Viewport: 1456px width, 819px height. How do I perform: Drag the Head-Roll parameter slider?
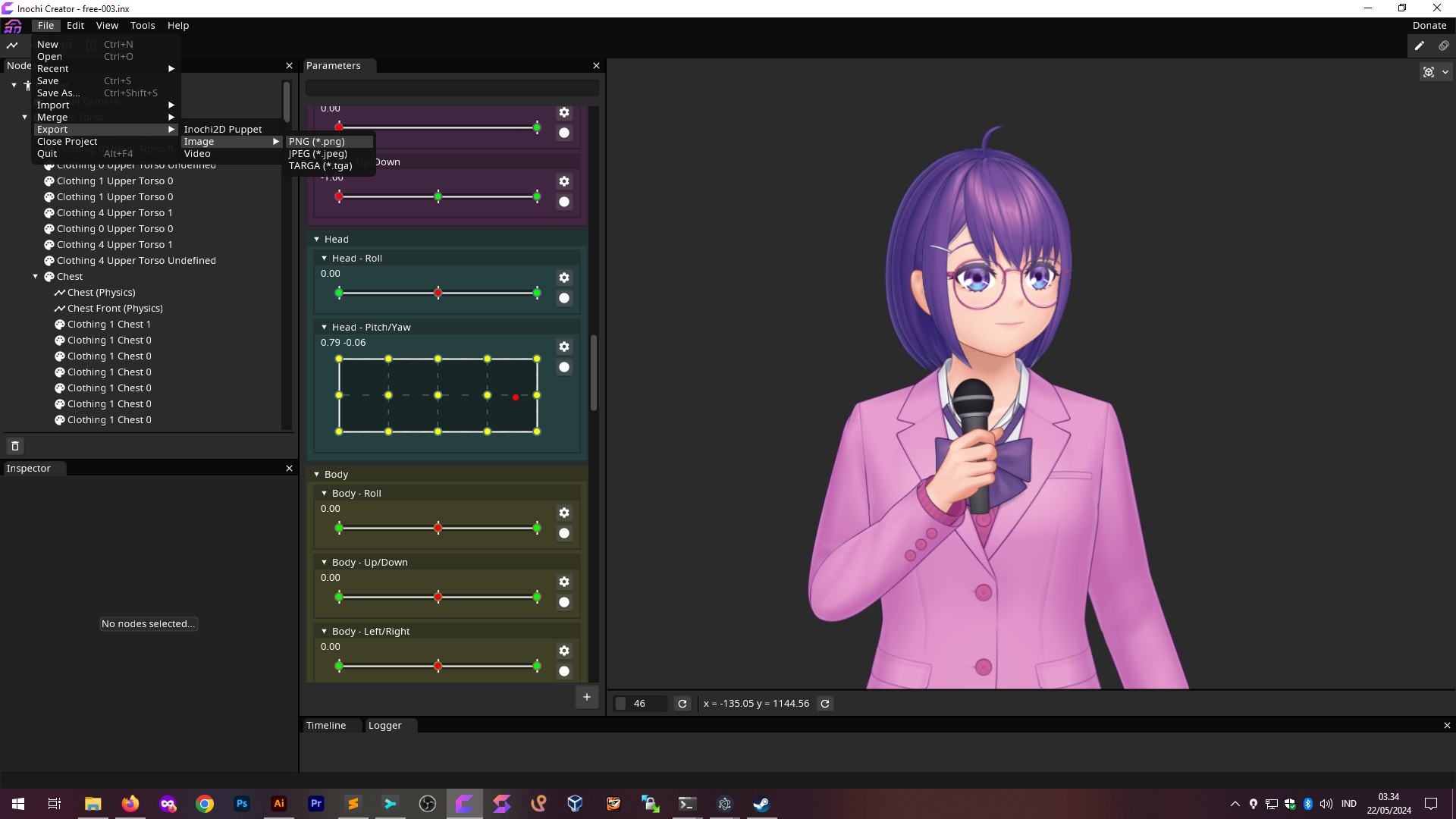[438, 293]
